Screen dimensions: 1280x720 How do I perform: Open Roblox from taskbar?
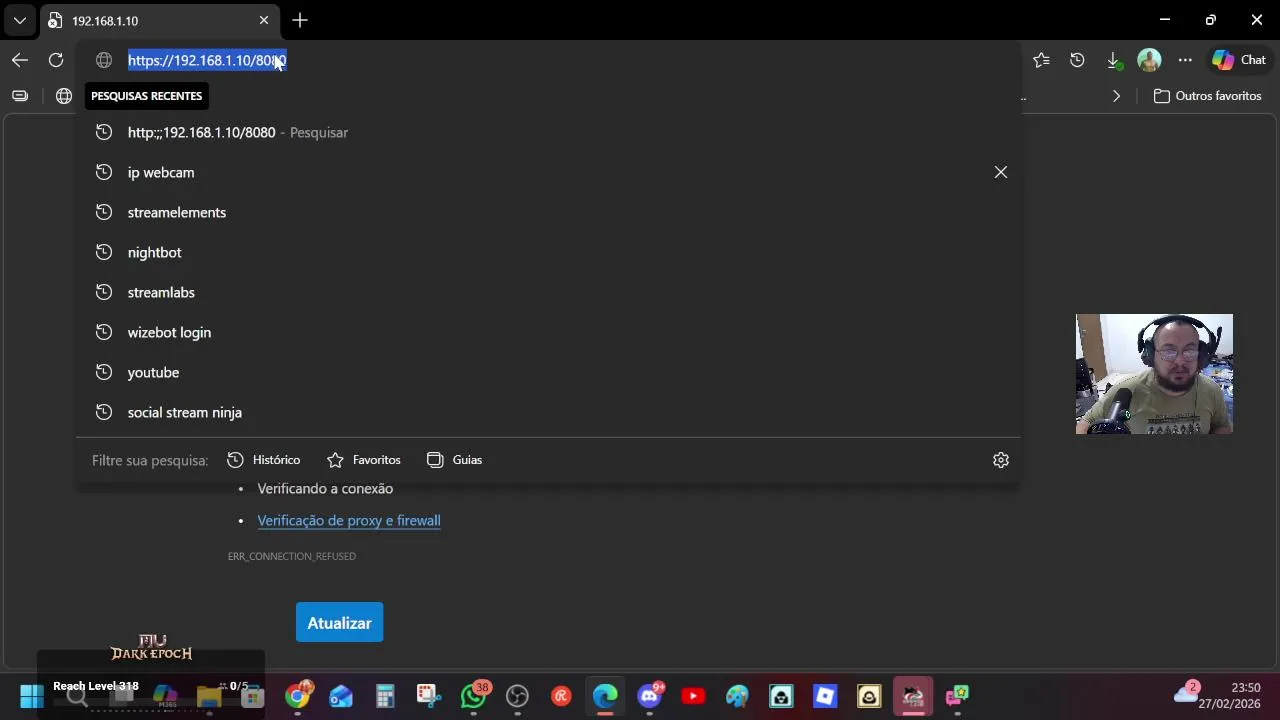point(825,696)
